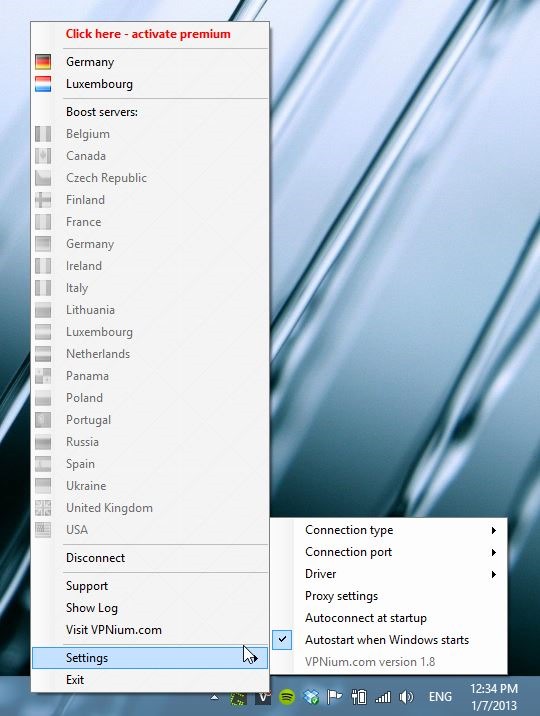Open Action Center flag icon in tray

(x=335, y=697)
